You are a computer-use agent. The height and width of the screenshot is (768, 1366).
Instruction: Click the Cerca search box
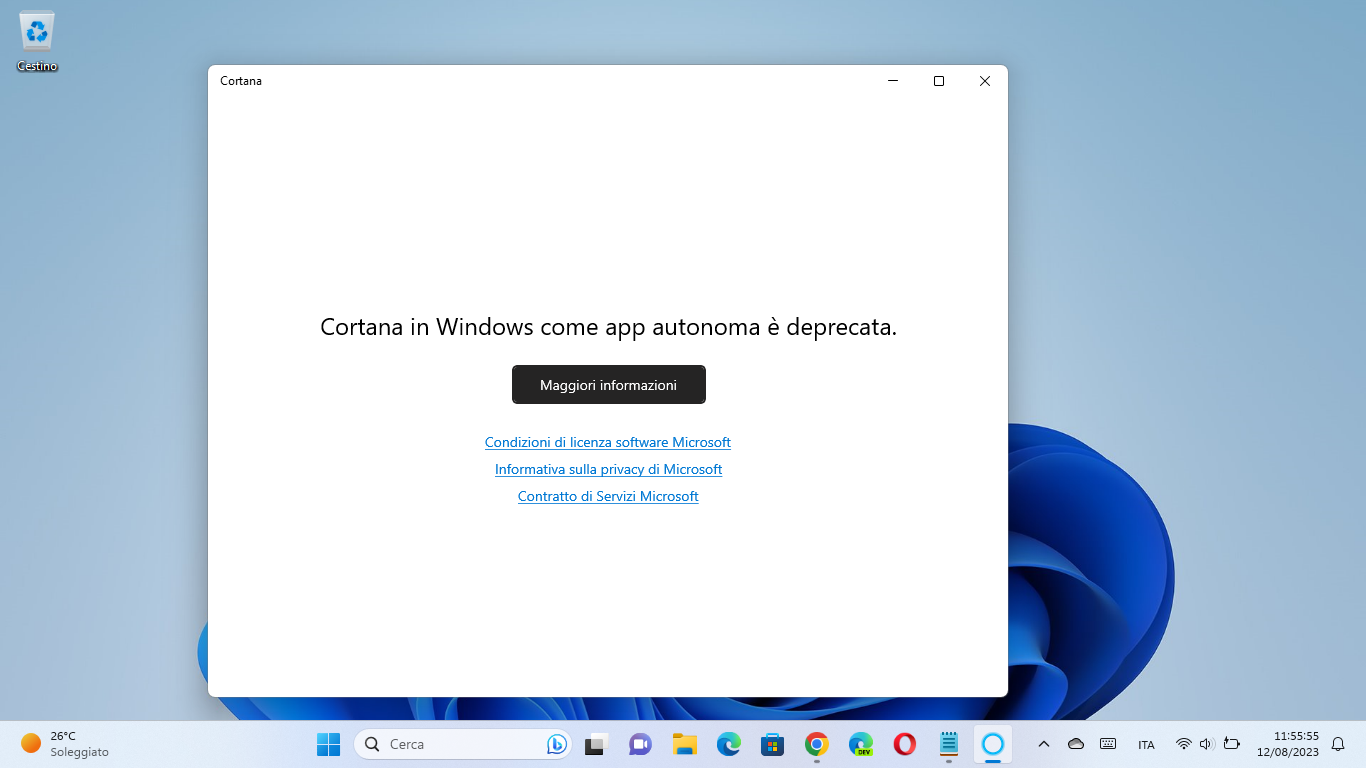pyautogui.click(x=462, y=744)
